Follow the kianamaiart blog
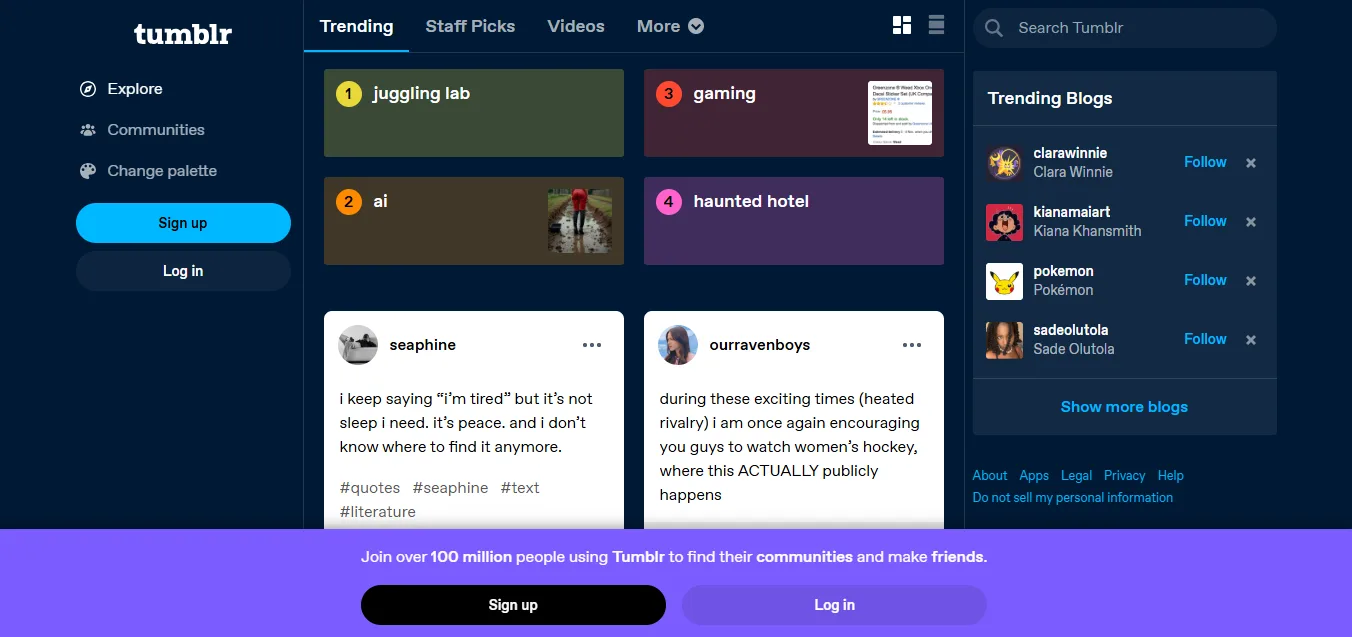The height and width of the screenshot is (637, 1352). [x=1205, y=221]
